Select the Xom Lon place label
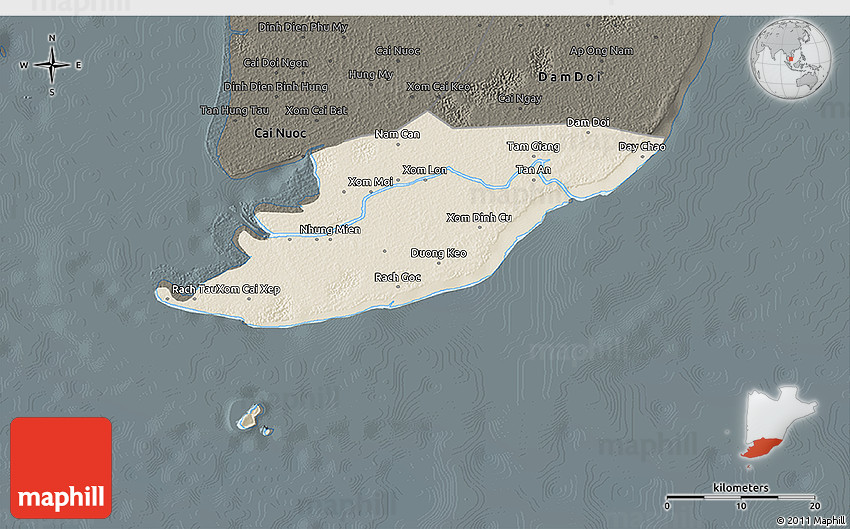Viewport: 850px width, 529px height. [424, 169]
